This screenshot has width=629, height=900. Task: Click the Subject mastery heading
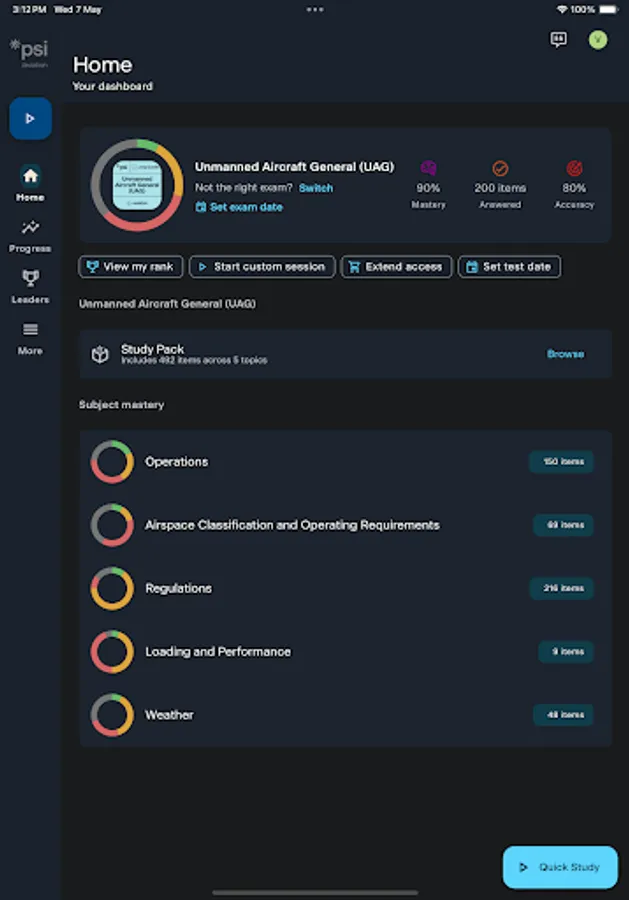(122, 405)
